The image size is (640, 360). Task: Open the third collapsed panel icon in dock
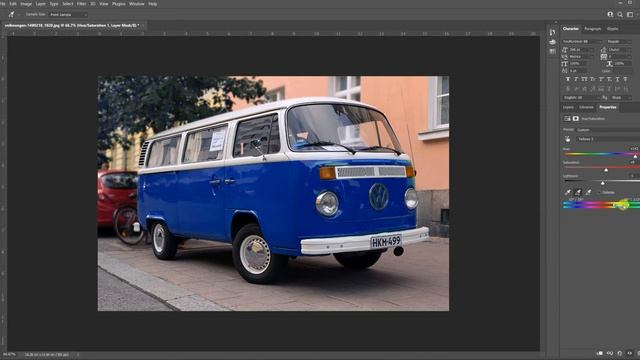tap(552, 51)
